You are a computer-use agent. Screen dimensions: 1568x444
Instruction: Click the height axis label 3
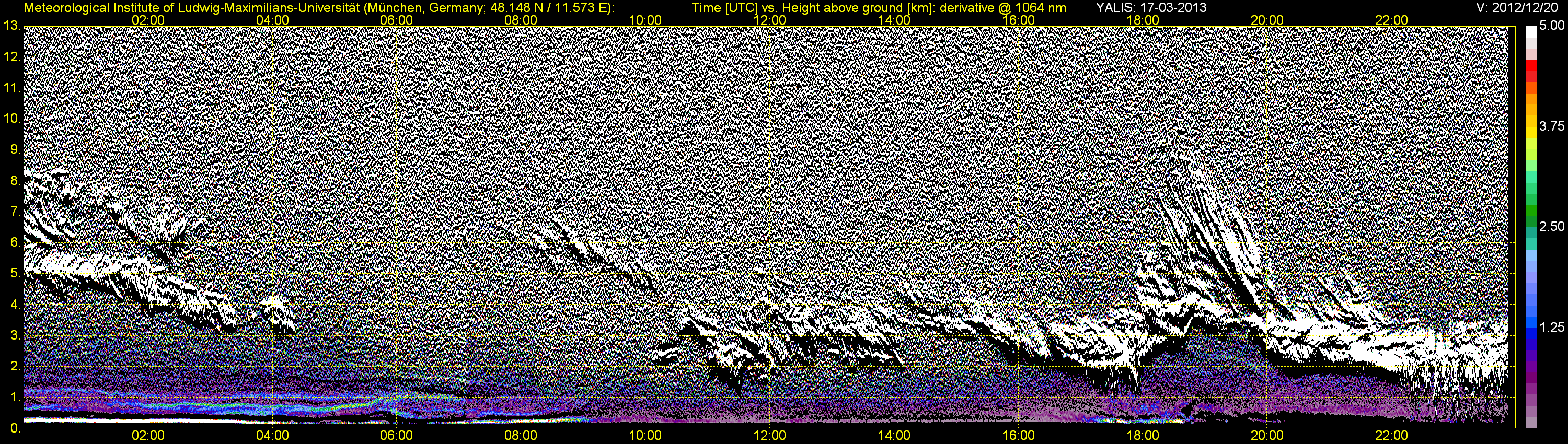[x=15, y=335]
